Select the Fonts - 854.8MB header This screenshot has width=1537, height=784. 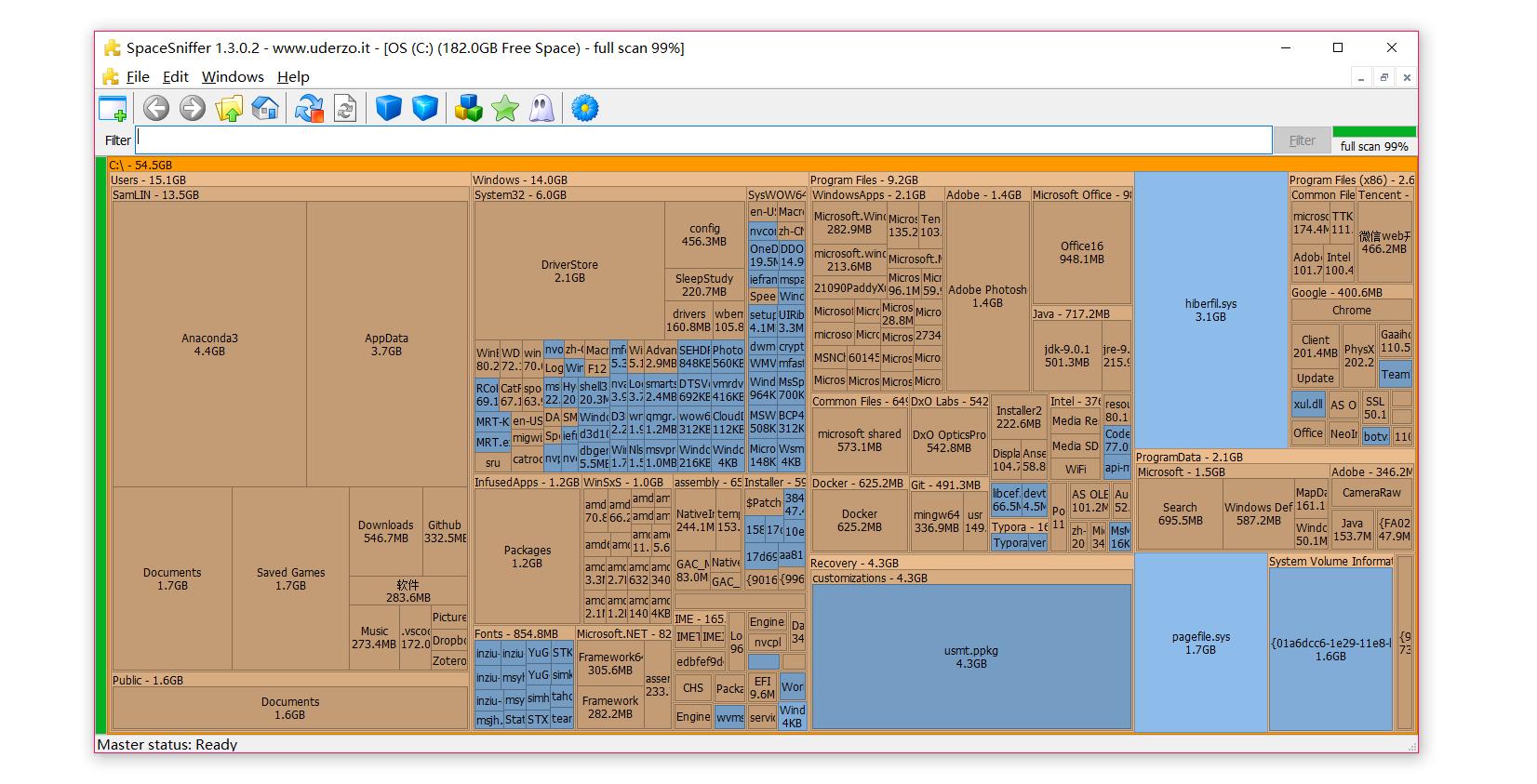pos(524,633)
